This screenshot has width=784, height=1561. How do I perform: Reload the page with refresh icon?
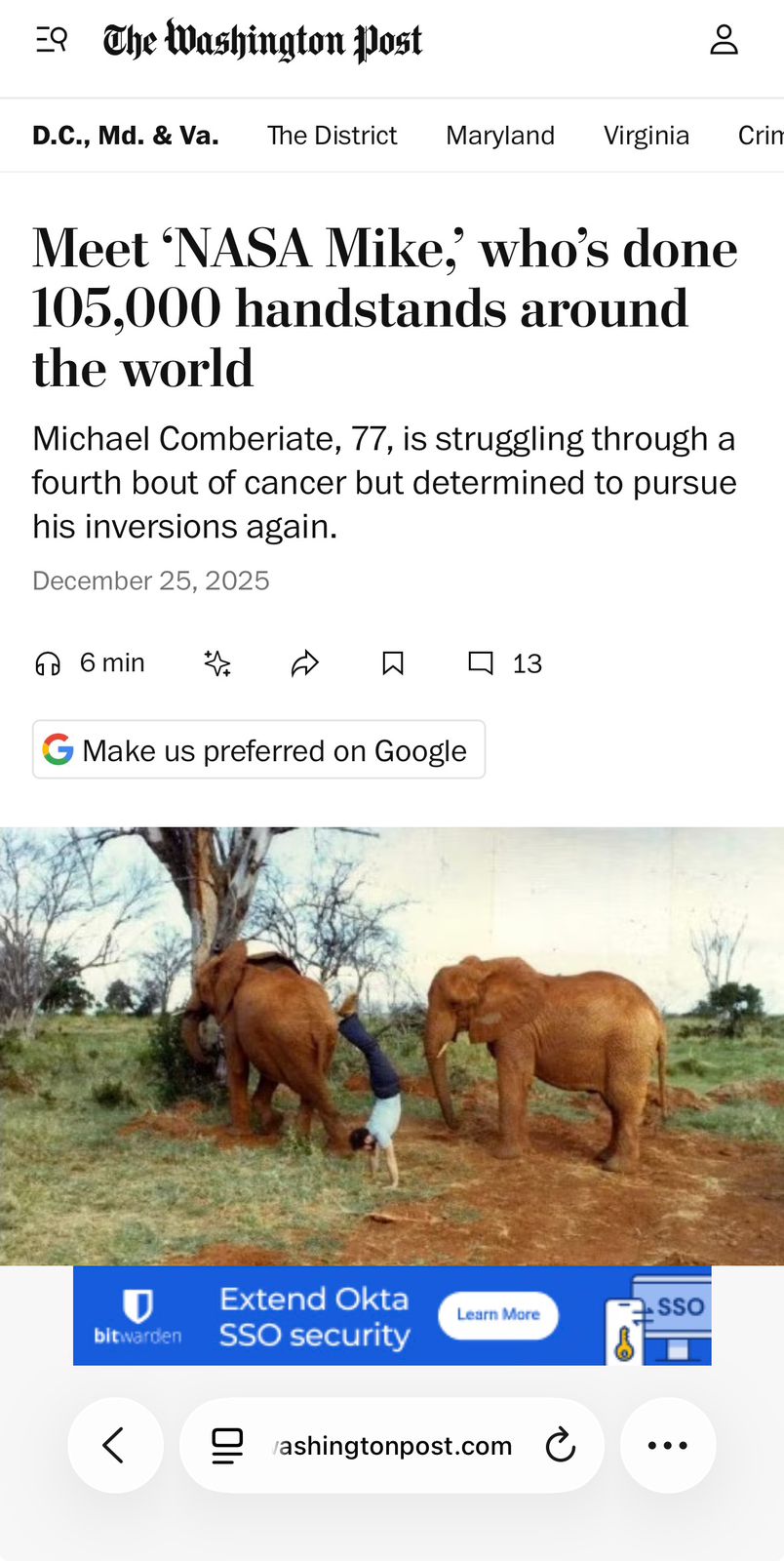561,1446
